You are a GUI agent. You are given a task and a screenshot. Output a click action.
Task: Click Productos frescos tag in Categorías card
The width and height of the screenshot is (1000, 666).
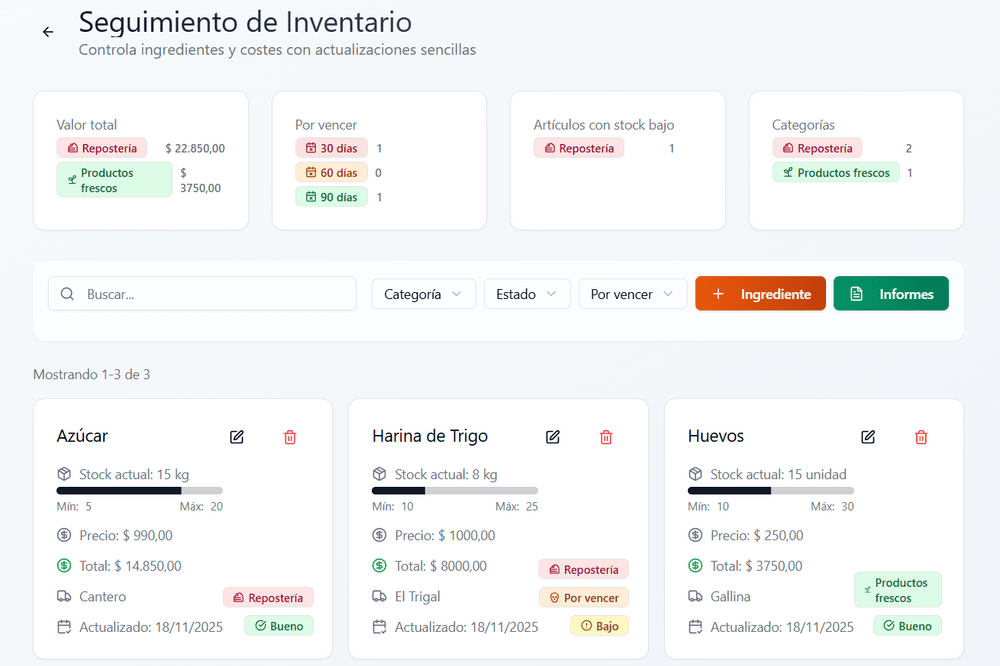pos(835,173)
